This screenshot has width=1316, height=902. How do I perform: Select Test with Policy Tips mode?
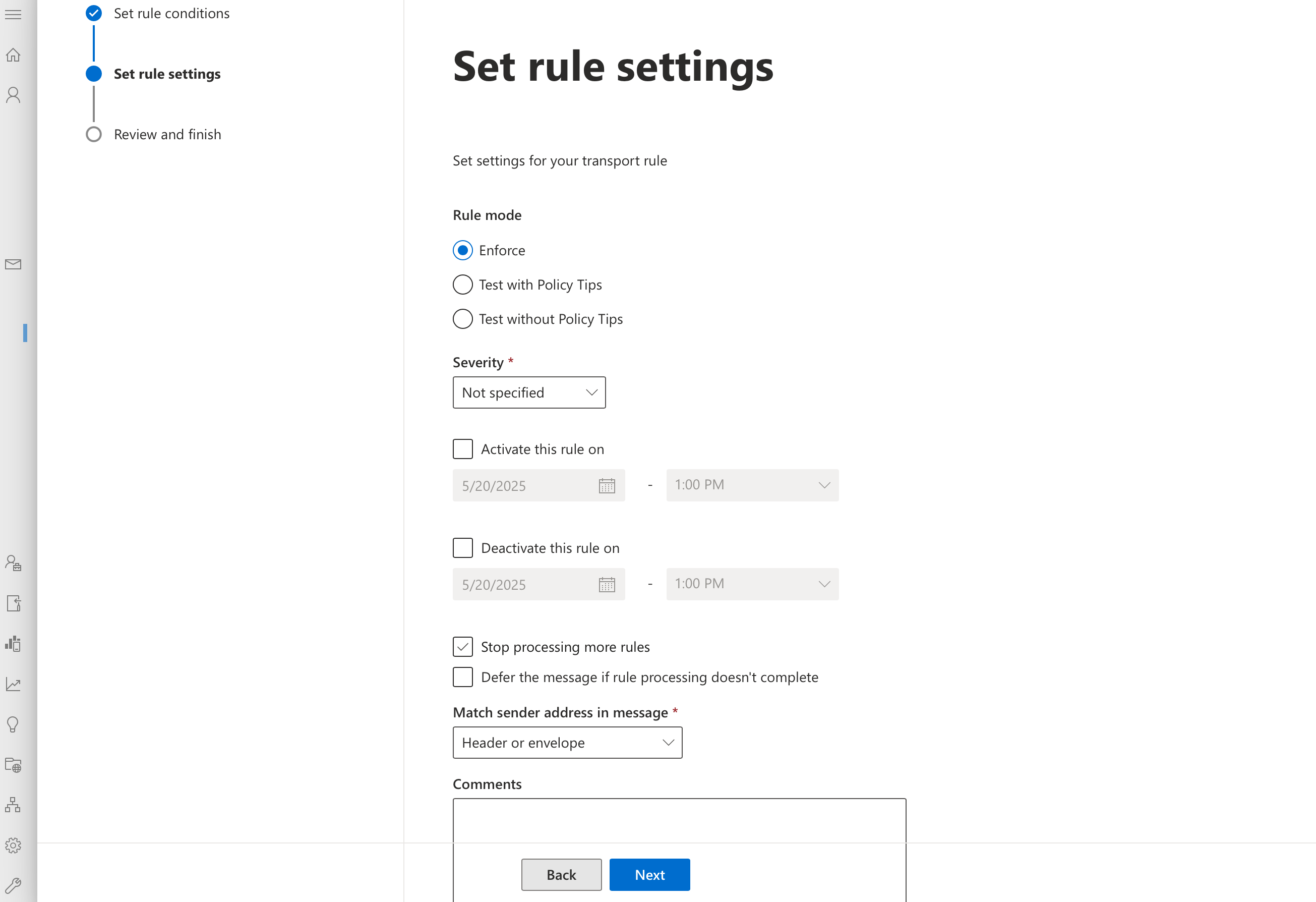463,285
